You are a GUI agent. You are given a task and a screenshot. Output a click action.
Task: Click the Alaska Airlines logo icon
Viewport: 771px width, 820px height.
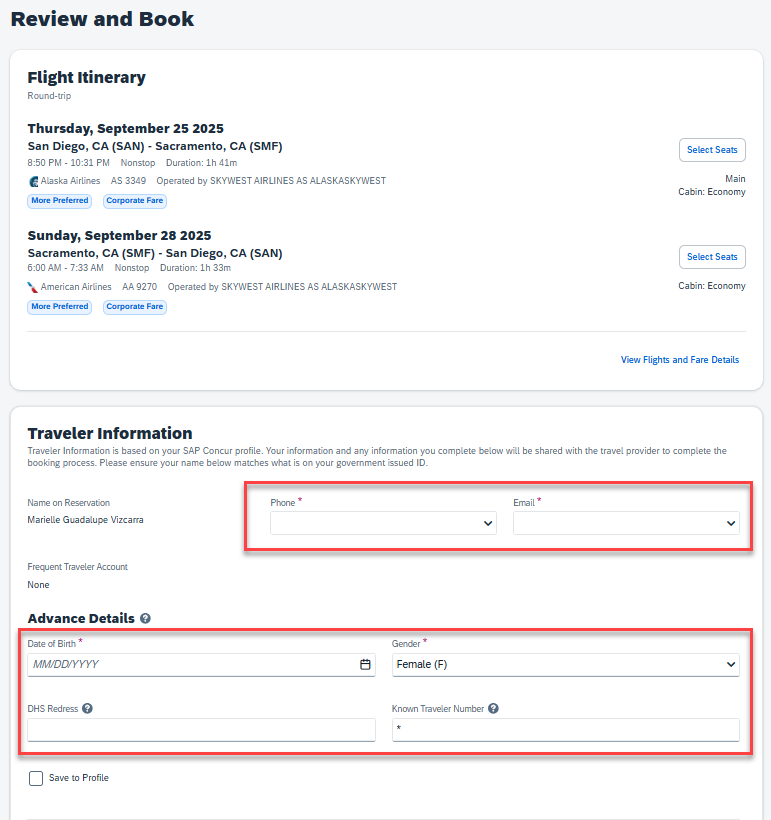pos(34,181)
